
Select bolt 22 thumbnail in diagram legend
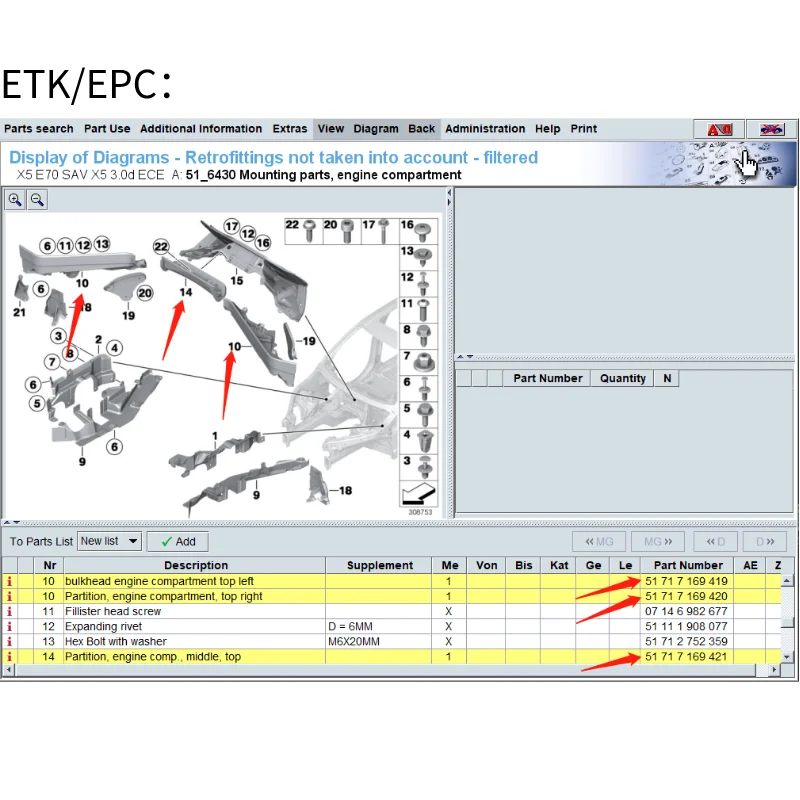(304, 231)
